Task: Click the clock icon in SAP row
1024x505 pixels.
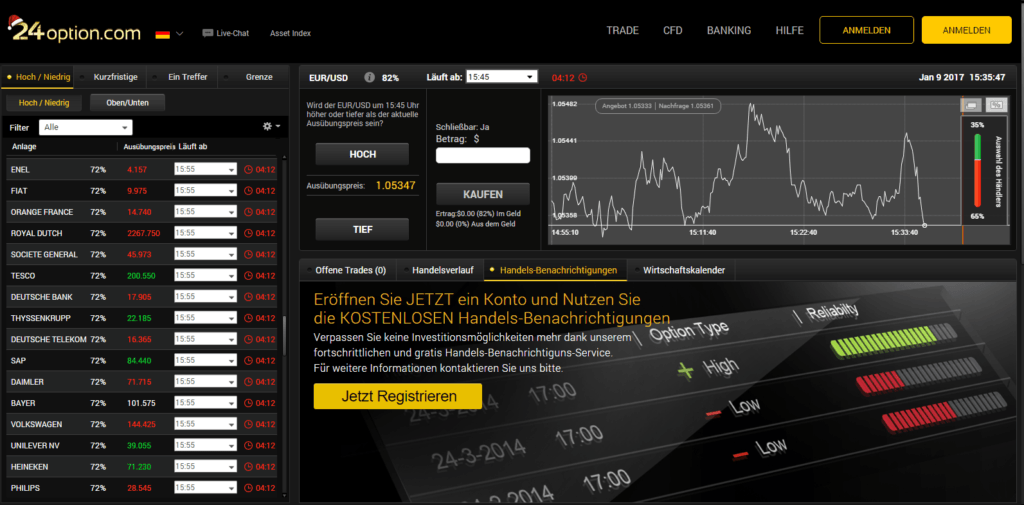Action: [248, 361]
